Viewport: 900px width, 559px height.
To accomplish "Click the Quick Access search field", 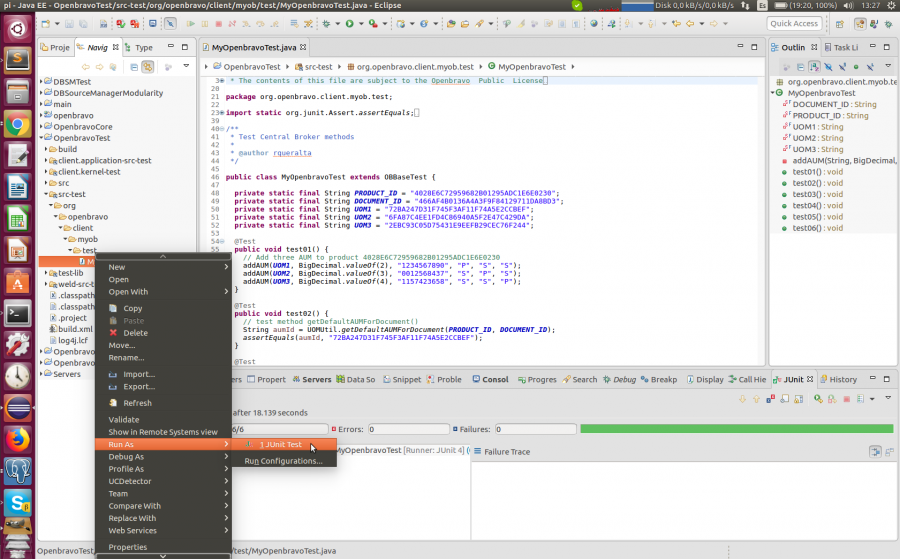I will click(794, 23).
